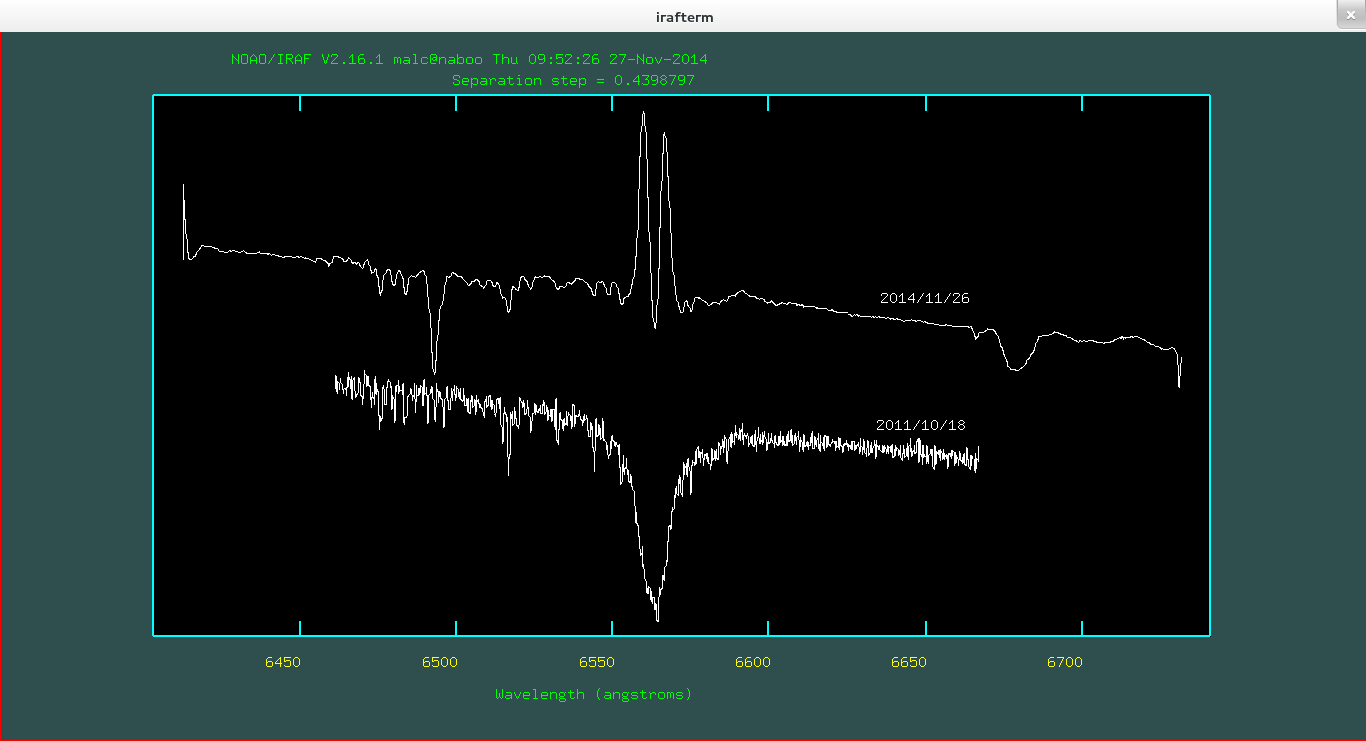Viewport: 1366px width, 741px height.
Task: Click the 2014/11/26 spectrum label
Action: [x=924, y=298]
